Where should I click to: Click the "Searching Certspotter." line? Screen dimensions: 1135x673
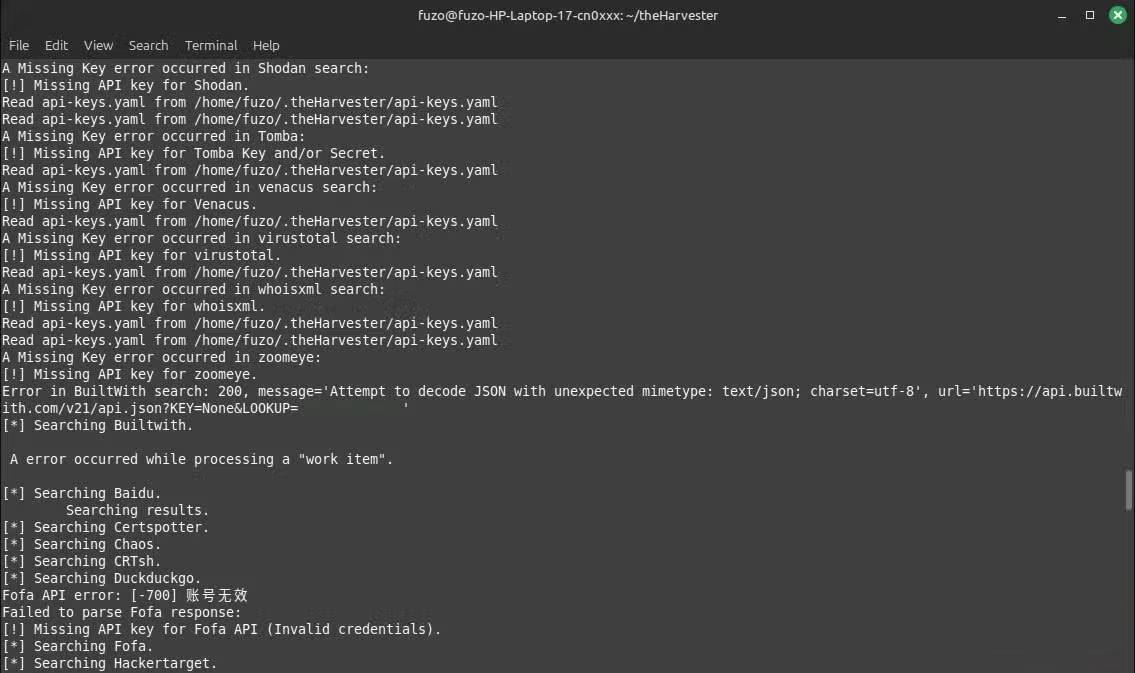pyautogui.click(x=106, y=527)
